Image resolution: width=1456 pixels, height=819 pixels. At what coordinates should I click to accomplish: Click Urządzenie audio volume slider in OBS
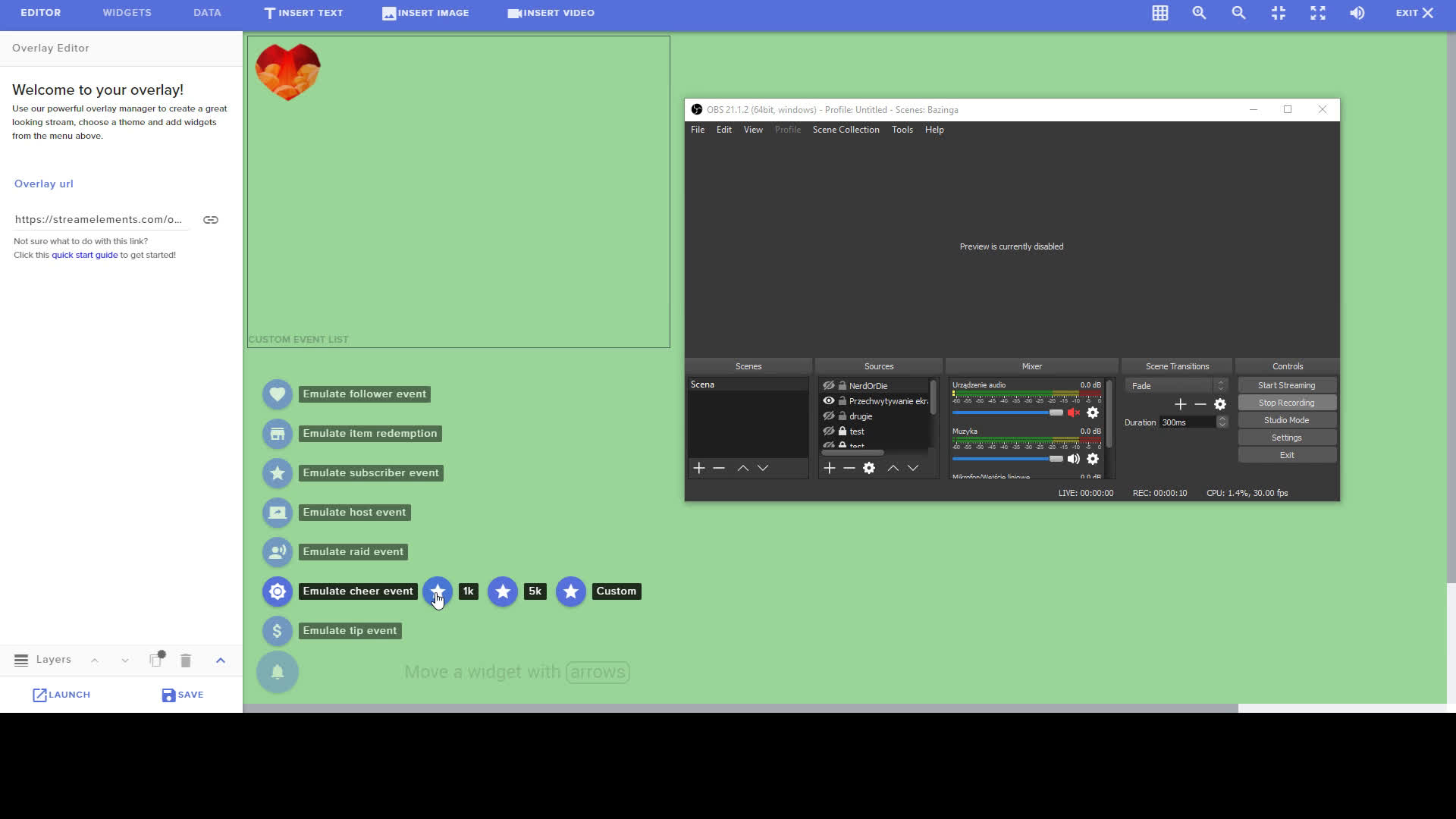point(1008,413)
